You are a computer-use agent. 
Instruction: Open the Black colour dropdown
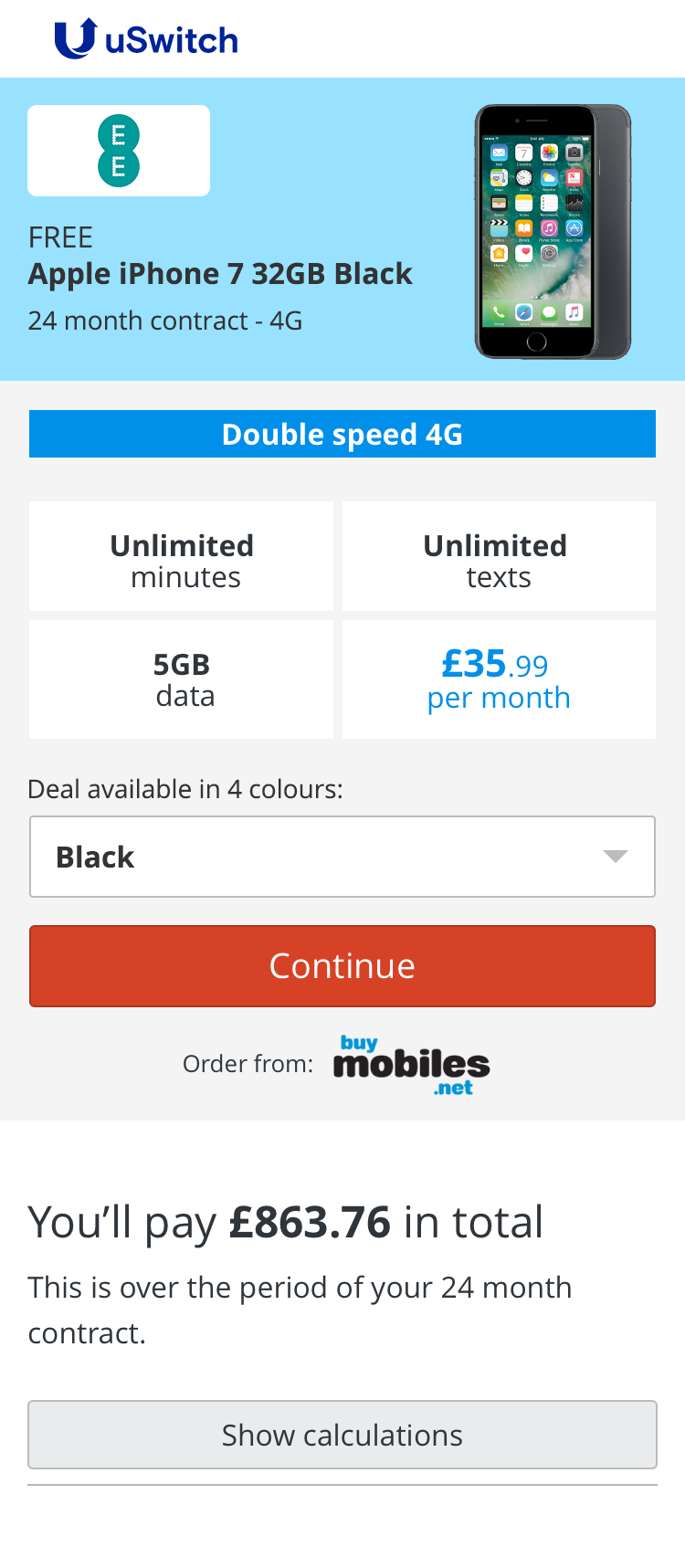coord(342,857)
